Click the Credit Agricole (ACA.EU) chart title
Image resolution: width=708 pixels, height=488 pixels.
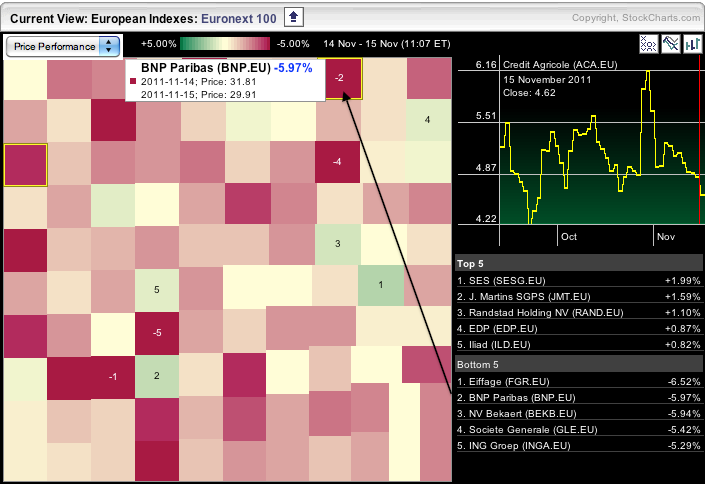click(x=560, y=65)
